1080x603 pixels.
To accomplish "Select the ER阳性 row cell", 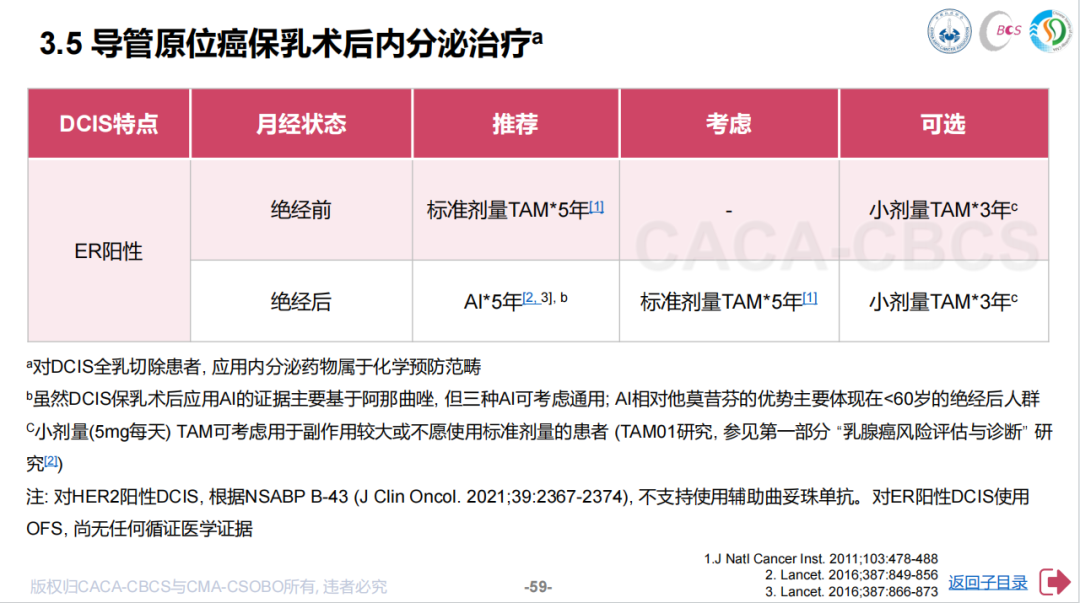I will pyautogui.click(x=108, y=251).
